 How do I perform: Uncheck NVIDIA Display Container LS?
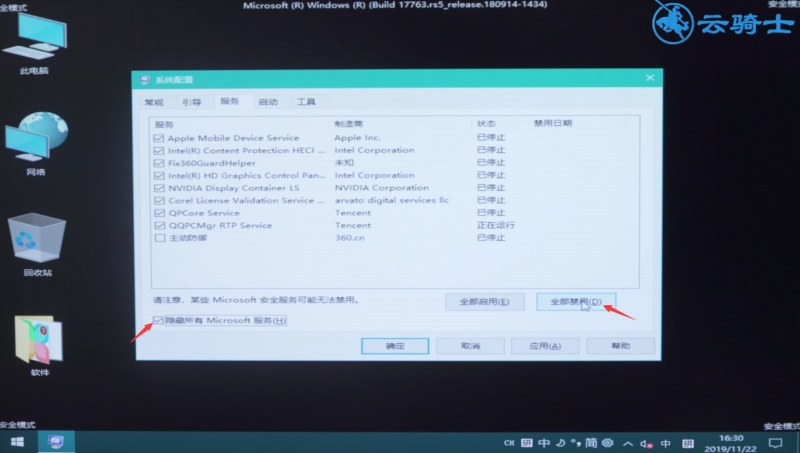tap(159, 188)
